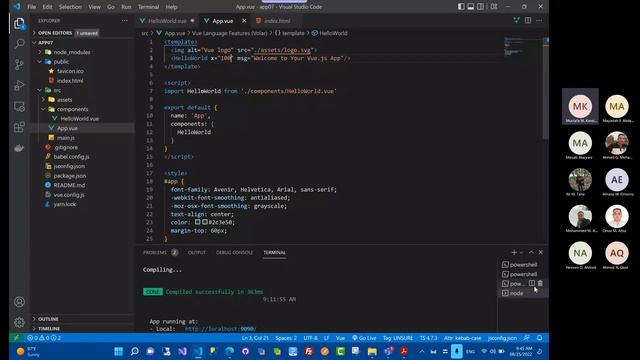
Task: Click New Terminal plus icon
Action: point(514,252)
